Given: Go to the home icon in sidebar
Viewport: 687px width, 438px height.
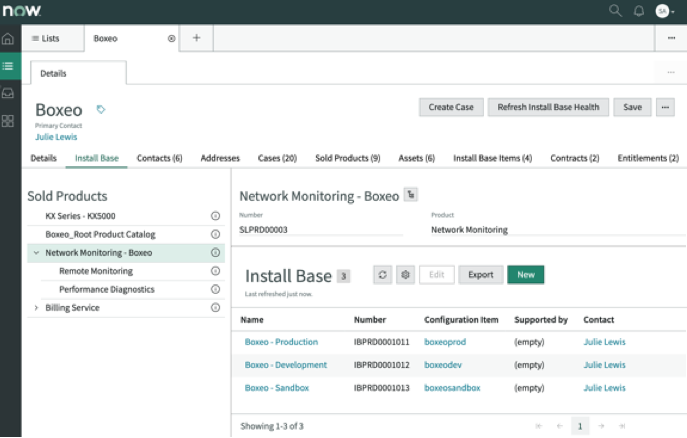Looking at the screenshot, I should (x=8, y=39).
